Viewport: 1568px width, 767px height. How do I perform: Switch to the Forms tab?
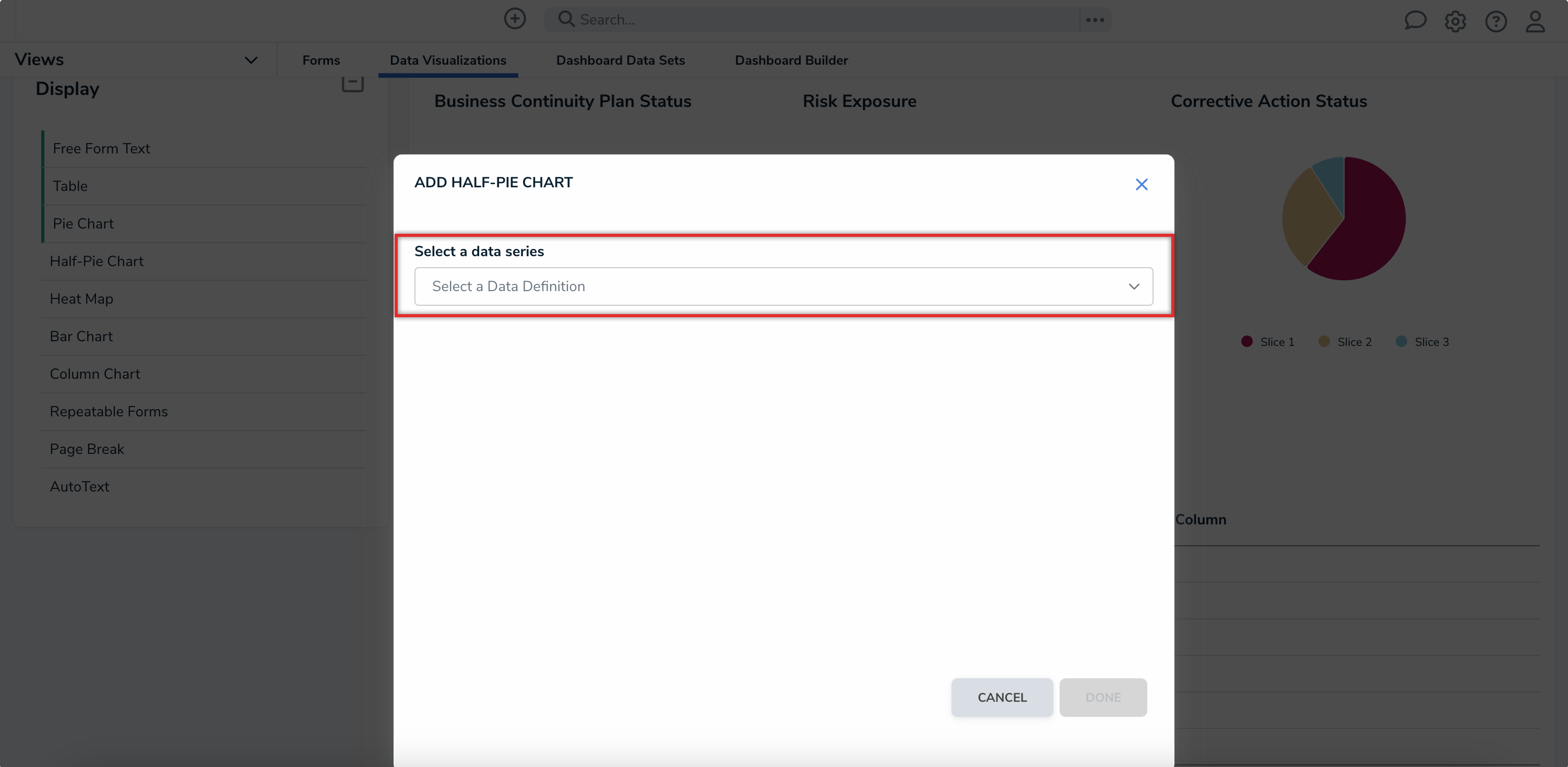(321, 60)
